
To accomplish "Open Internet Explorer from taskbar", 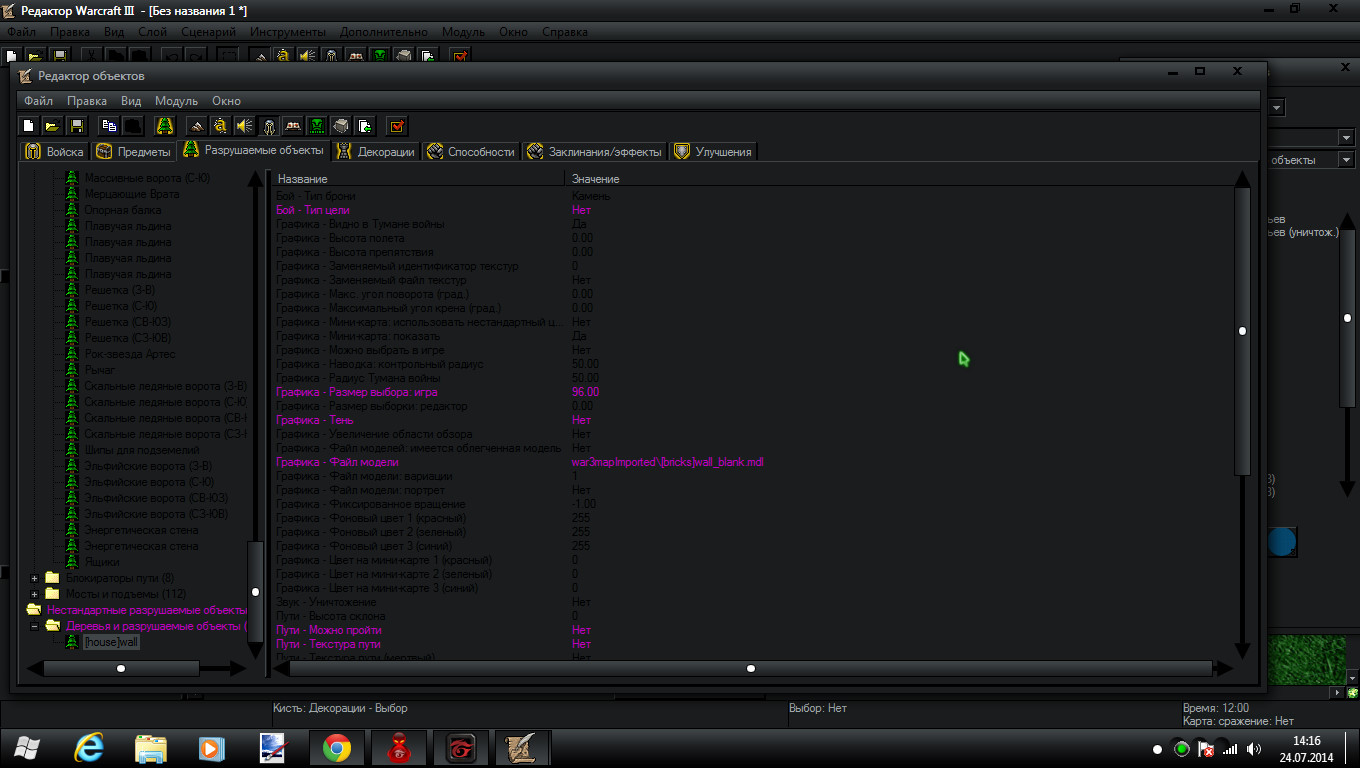I will point(90,748).
